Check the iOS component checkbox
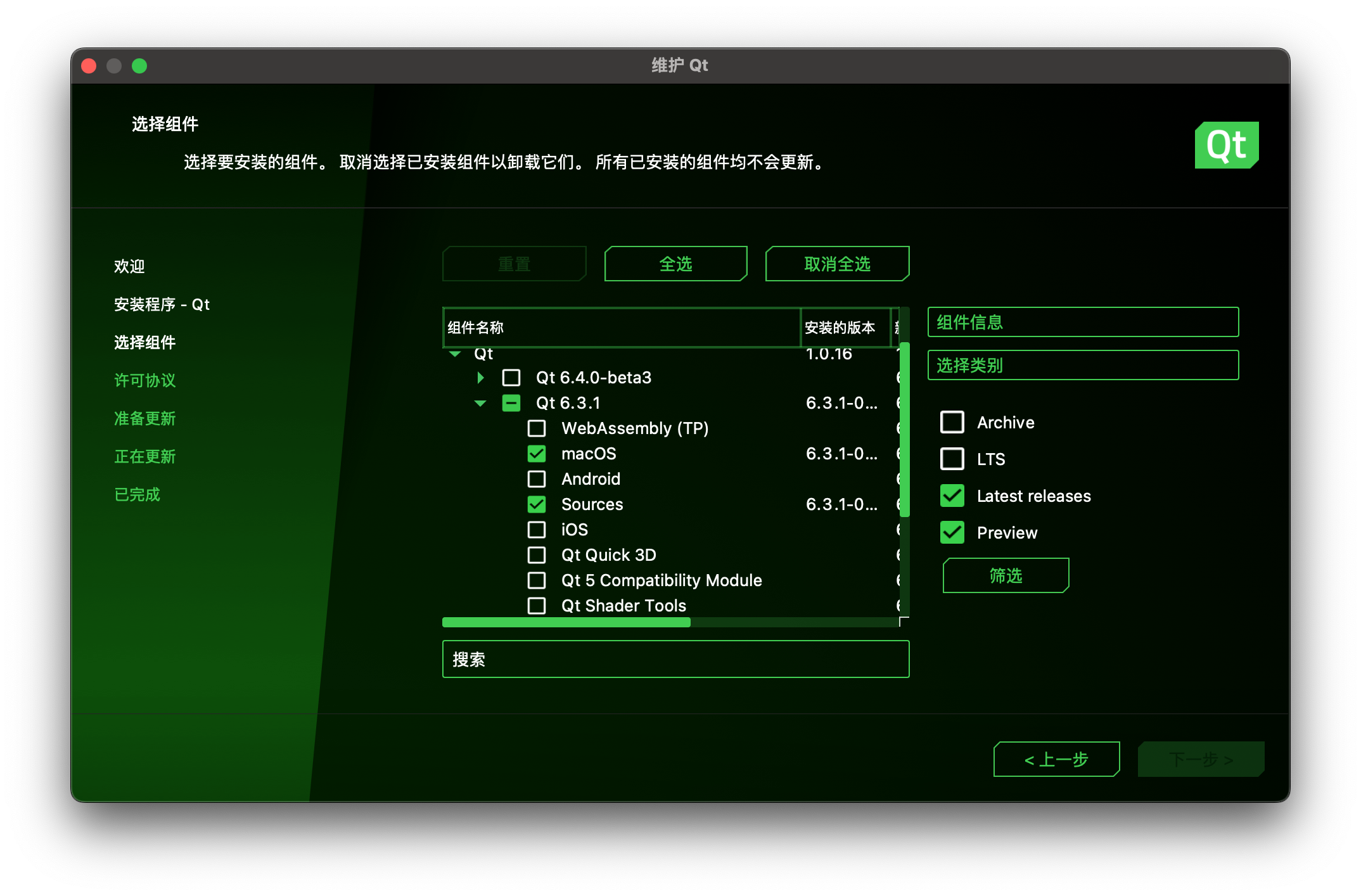The width and height of the screenshot is (1361, 896). point(537,530)
